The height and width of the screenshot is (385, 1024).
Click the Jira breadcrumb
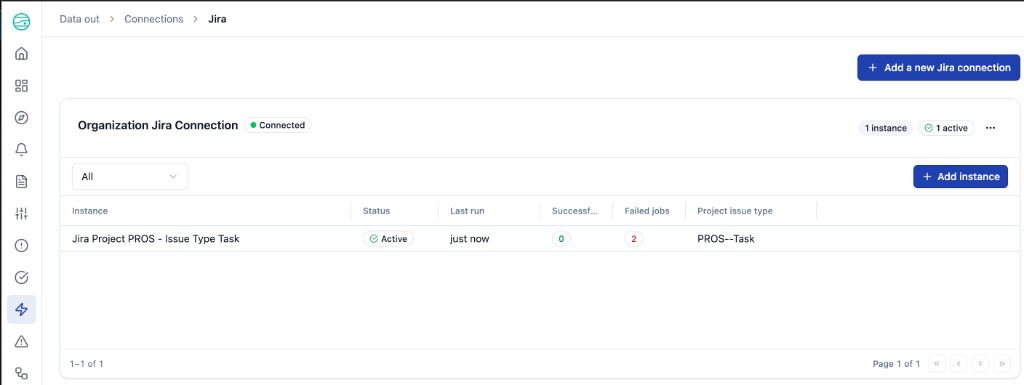(217, 19)
